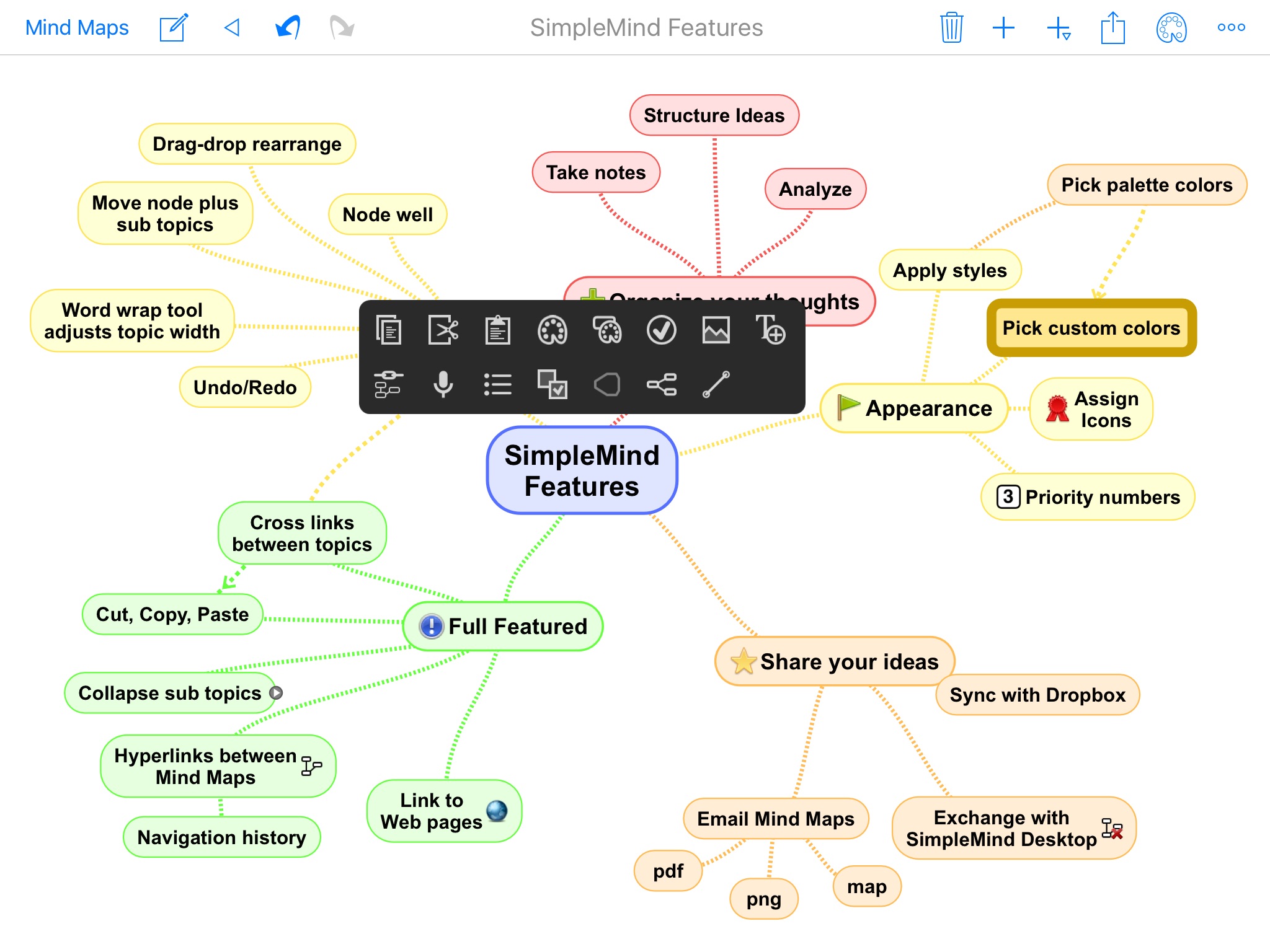Add an image with picture icon

[x=716, y=330]
